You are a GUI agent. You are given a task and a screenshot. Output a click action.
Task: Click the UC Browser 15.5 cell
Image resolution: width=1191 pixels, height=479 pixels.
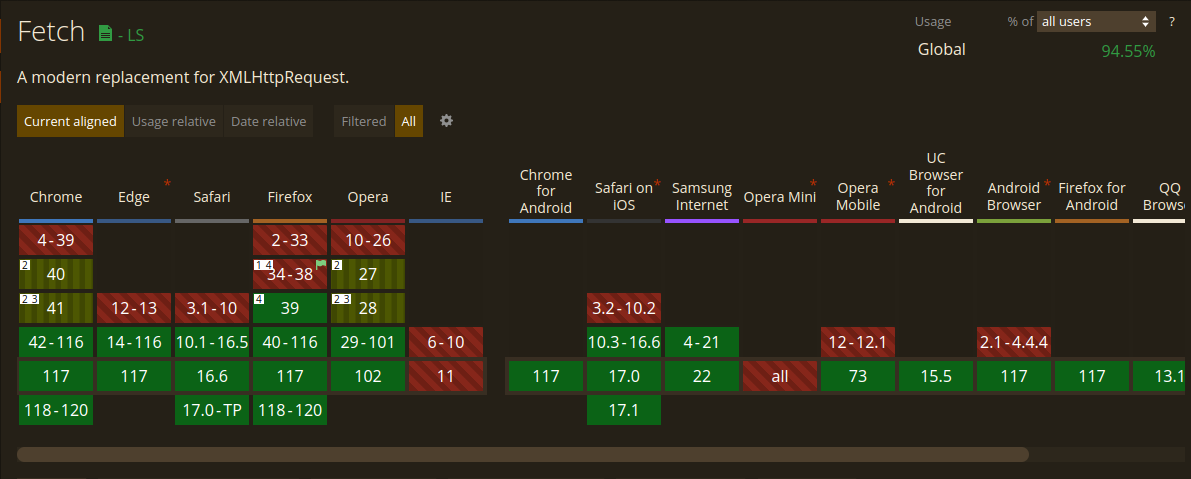[936, 377]
